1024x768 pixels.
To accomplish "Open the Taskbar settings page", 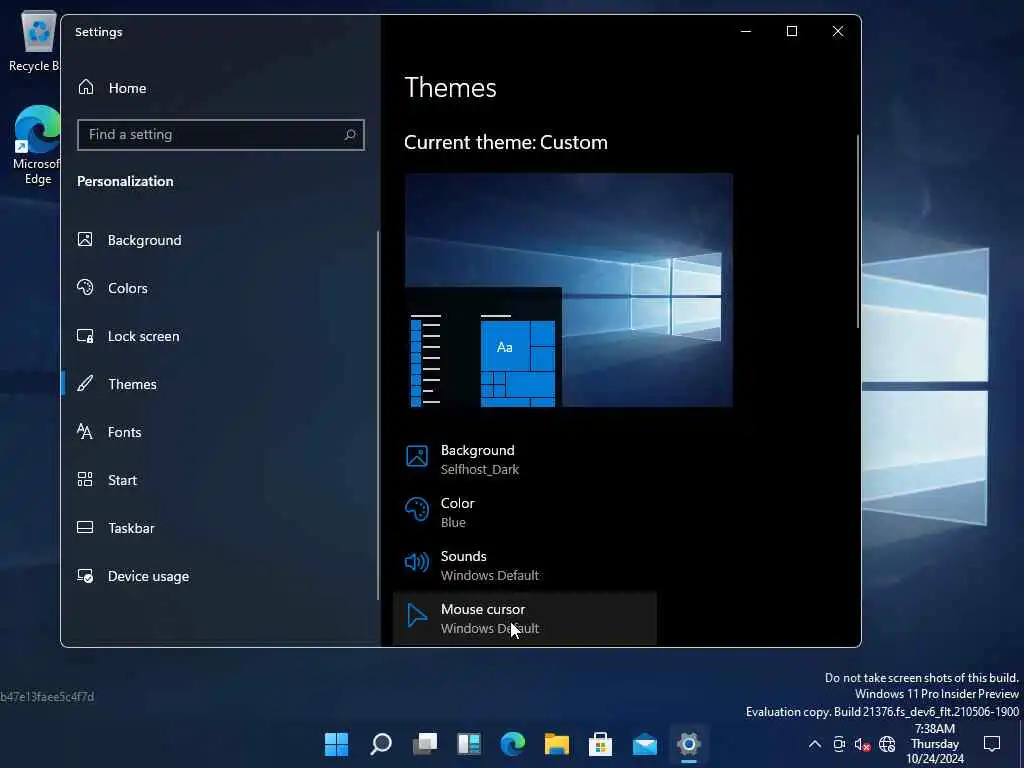I will [x=219, y=528].
